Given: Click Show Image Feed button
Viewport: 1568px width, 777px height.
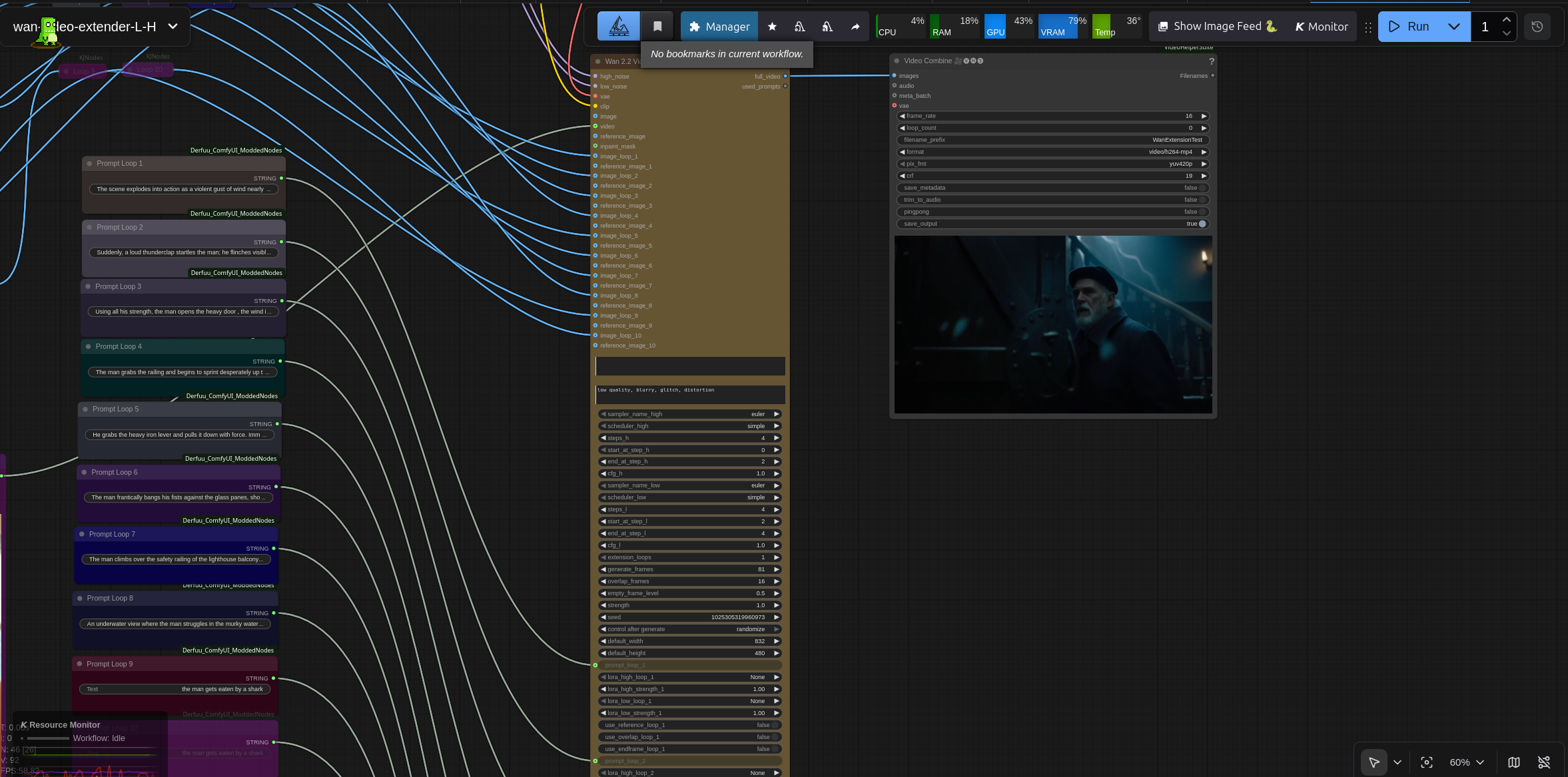Looking at the screenshot, I should pyautogui.click(x=1217, y=27).
